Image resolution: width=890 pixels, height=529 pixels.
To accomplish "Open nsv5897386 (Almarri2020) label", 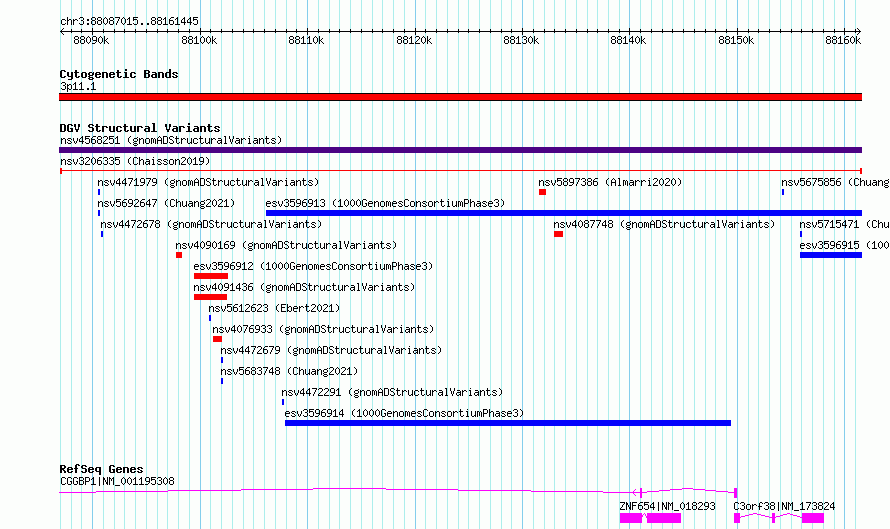I will [610, 182].
